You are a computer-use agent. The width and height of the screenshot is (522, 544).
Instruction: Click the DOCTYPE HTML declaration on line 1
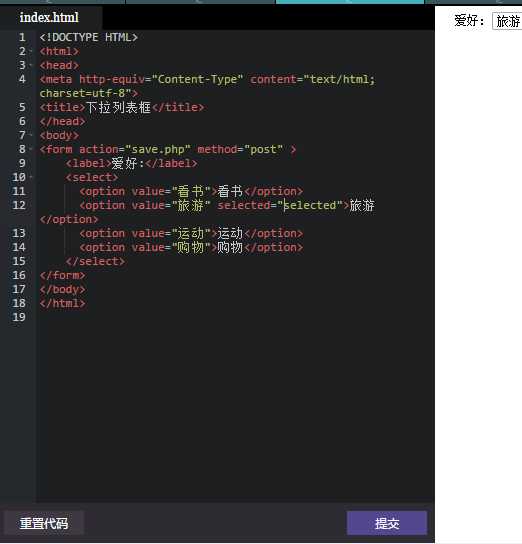[88, 37]
